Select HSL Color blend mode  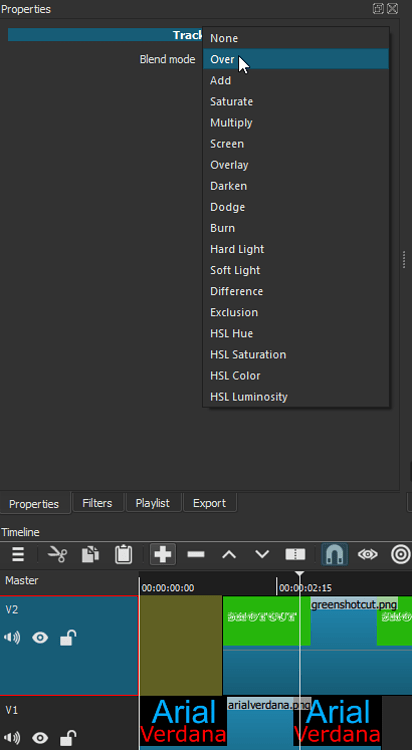(296, 375)
